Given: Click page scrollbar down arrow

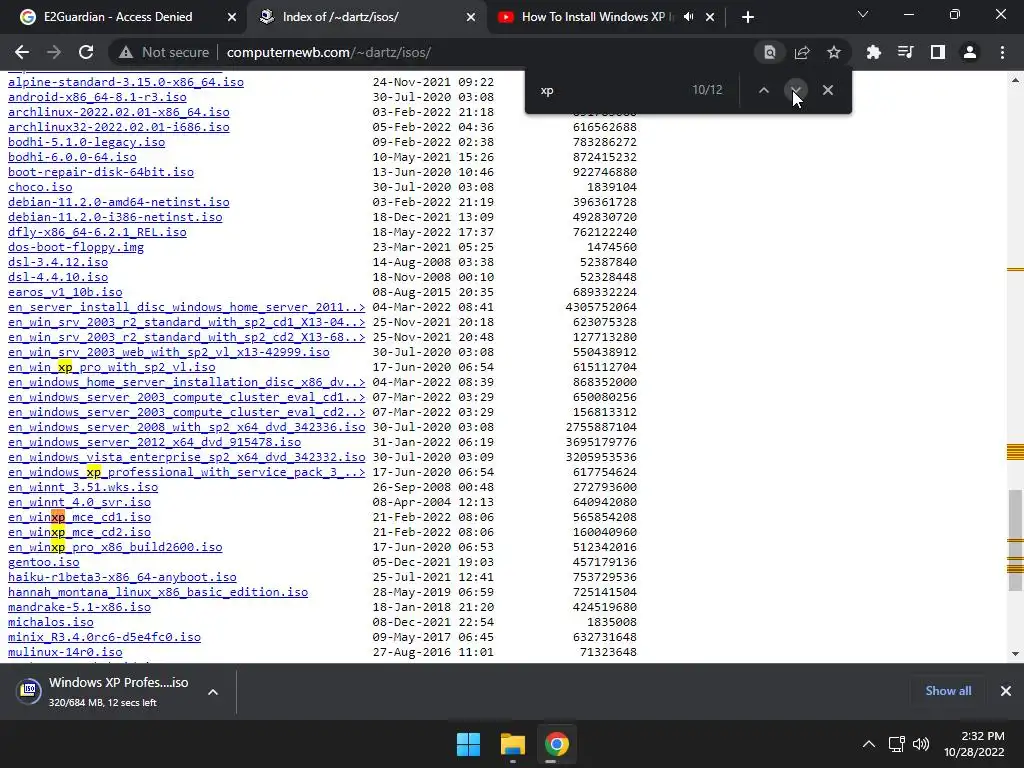Looking at the screenshot, I should click(x=1015, y=654).
